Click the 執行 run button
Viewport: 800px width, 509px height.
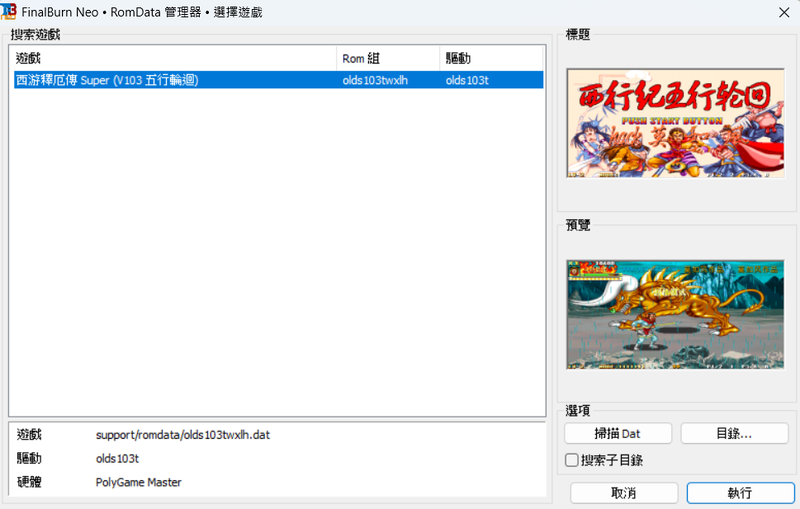pos(740,493)
